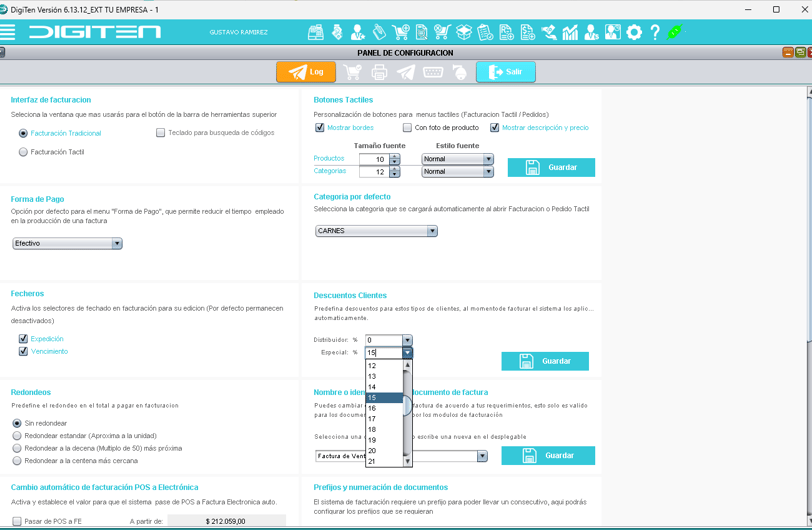The image size is (812, 530).
Task: Click the question mark help icon
Action: pyautogui.click(x=655, y=32)
